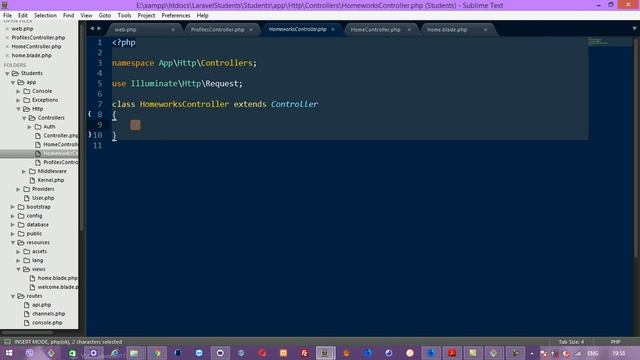Close the ProfilesController.php editor tab
640x360 pixels.
251,29
